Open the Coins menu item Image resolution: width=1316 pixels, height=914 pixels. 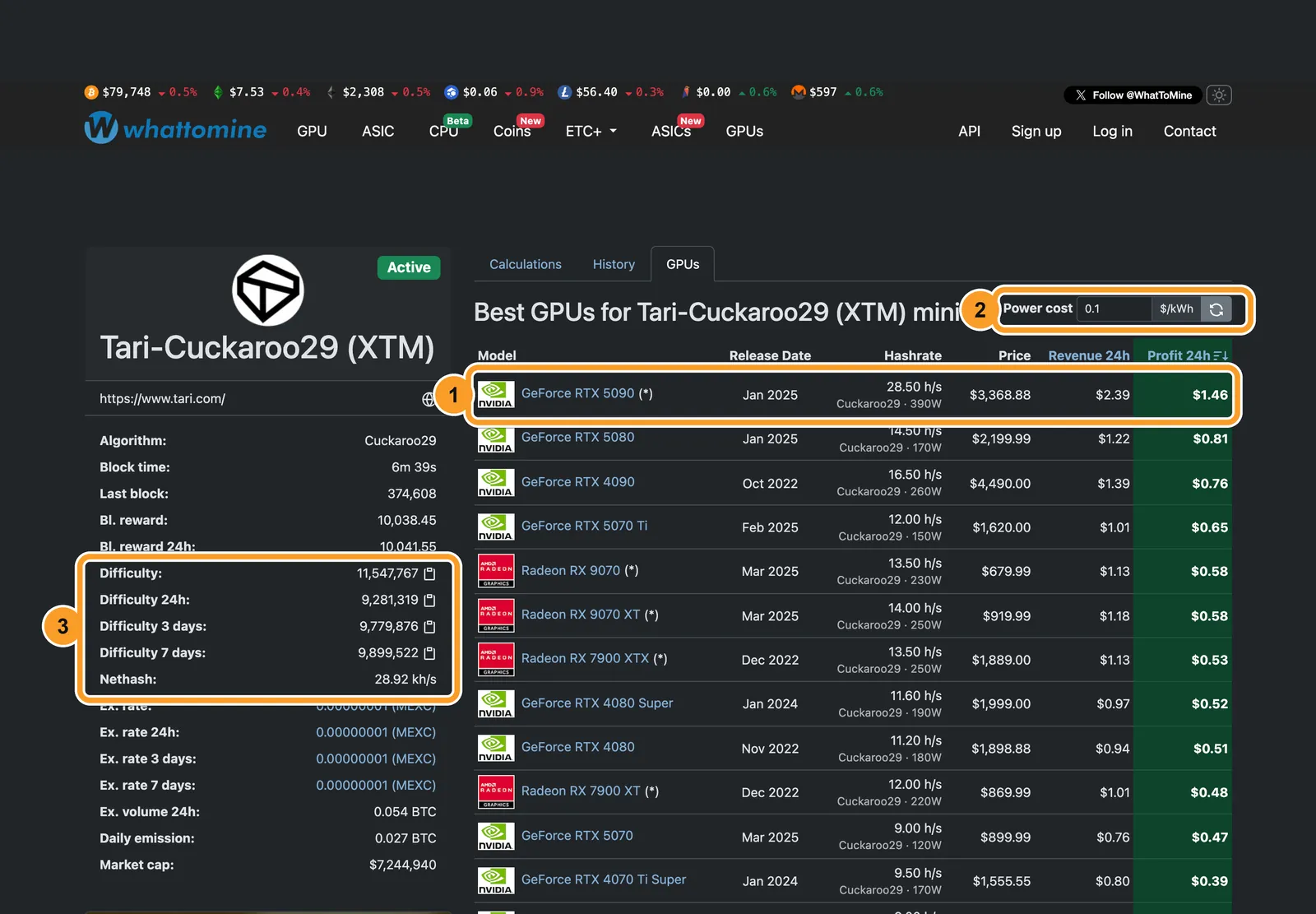click(x=512, y=132)
